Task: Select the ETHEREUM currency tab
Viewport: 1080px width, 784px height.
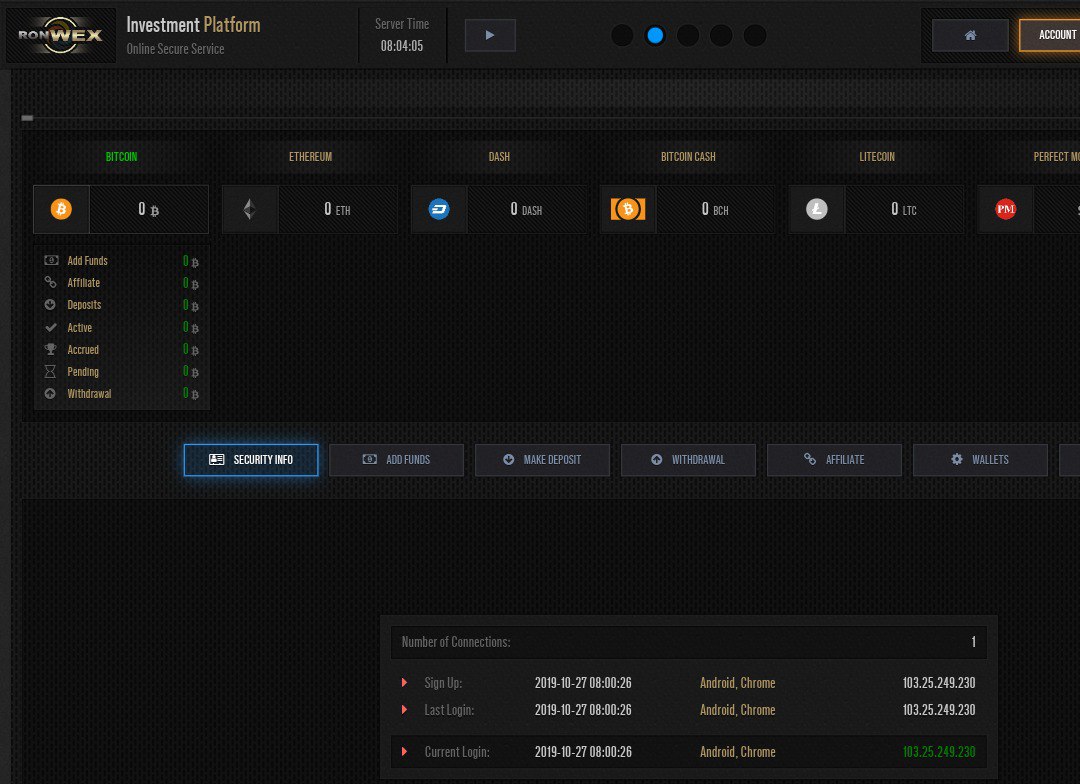Action: [310, 156]
